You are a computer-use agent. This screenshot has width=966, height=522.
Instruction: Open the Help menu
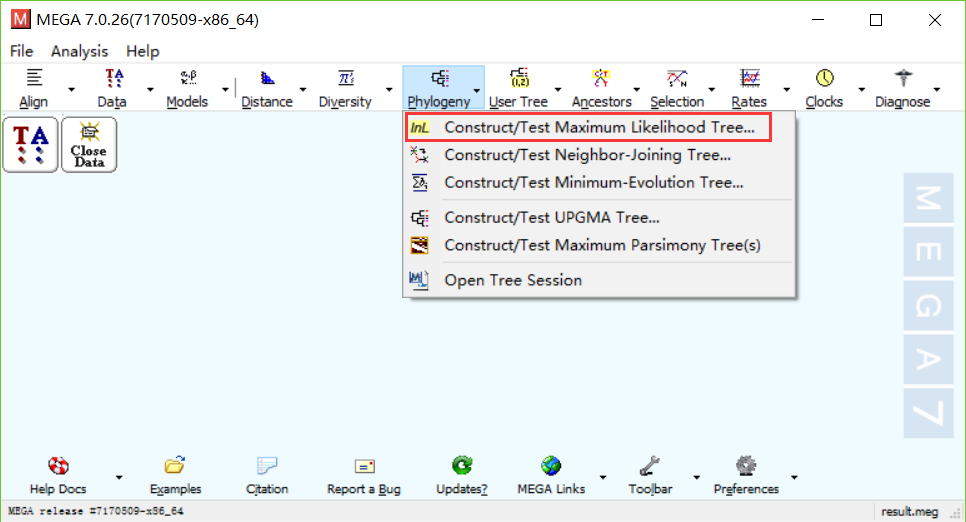[x=143, y=51]
